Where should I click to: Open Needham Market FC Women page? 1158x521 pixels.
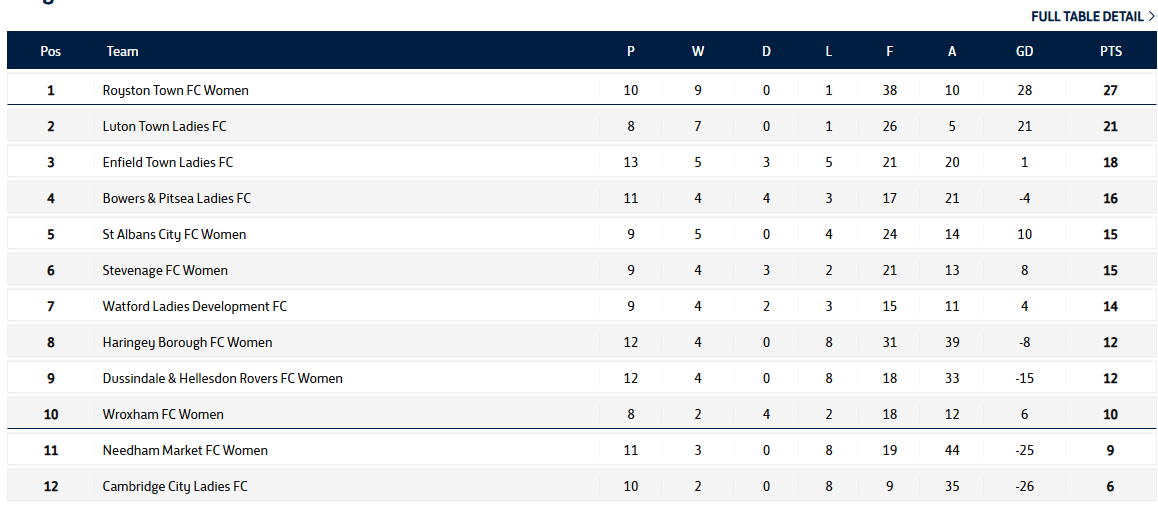(x=185, y=450)
